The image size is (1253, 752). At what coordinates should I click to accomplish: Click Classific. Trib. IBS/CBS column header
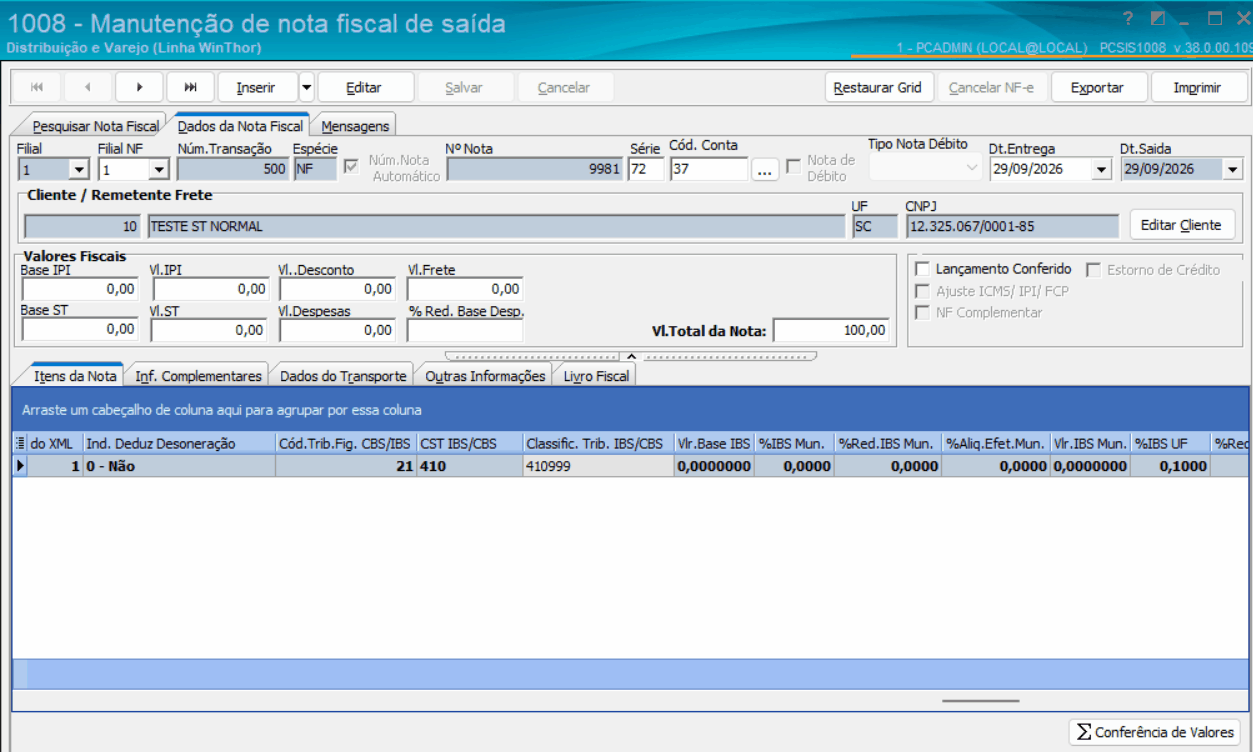(597, 443)
